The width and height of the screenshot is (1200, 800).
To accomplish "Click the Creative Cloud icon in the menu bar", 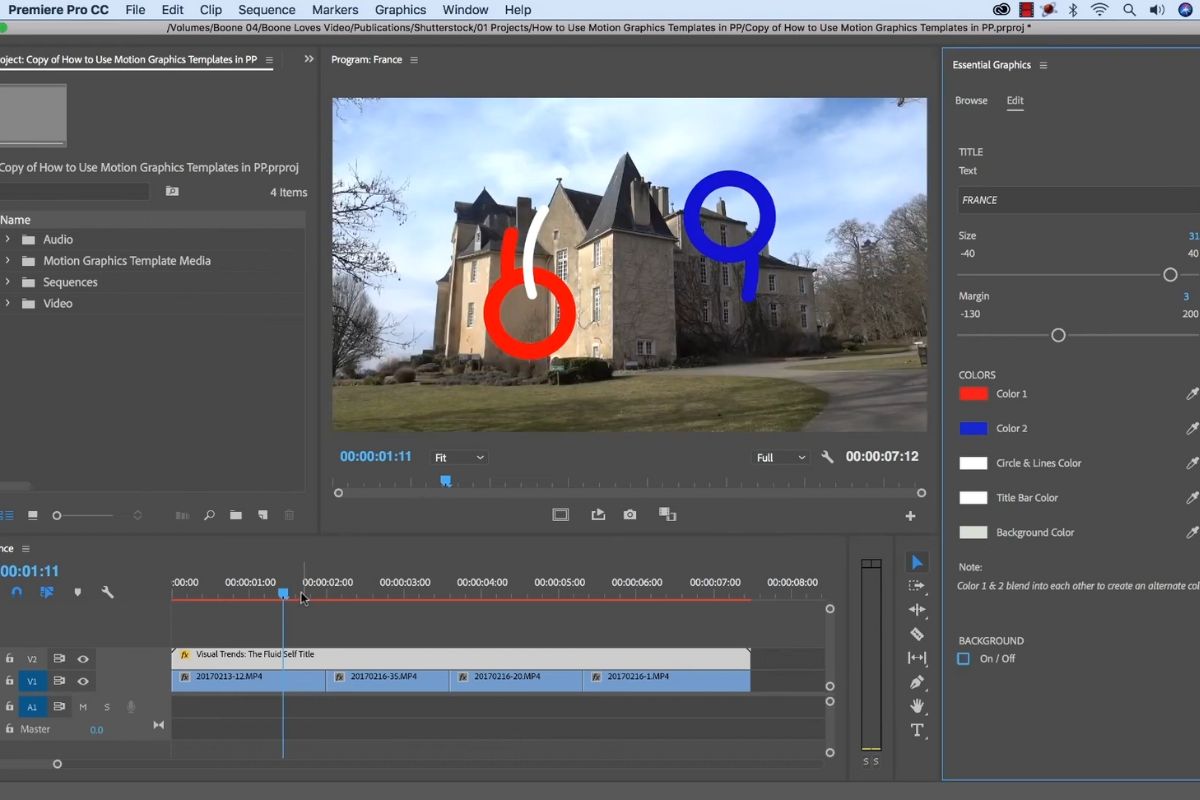I will [x=1001, y=10].
